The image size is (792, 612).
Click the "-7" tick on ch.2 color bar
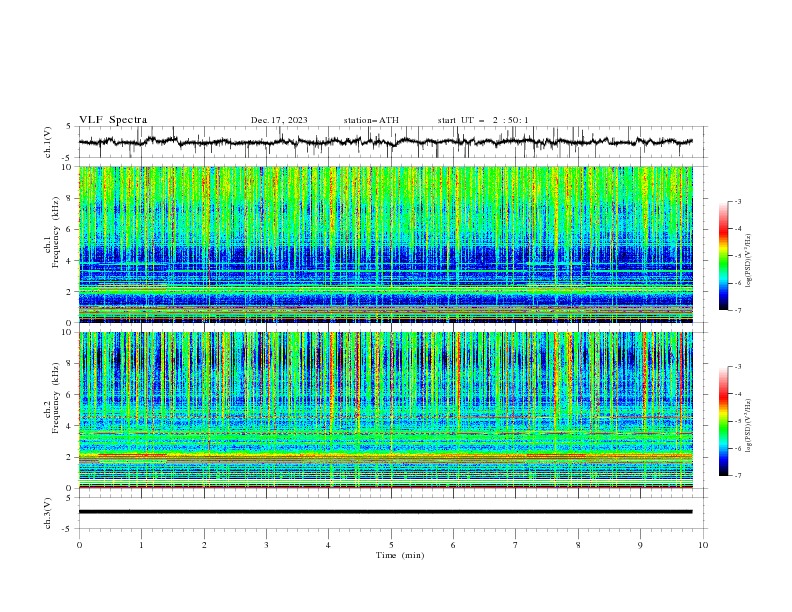point(737,475)
